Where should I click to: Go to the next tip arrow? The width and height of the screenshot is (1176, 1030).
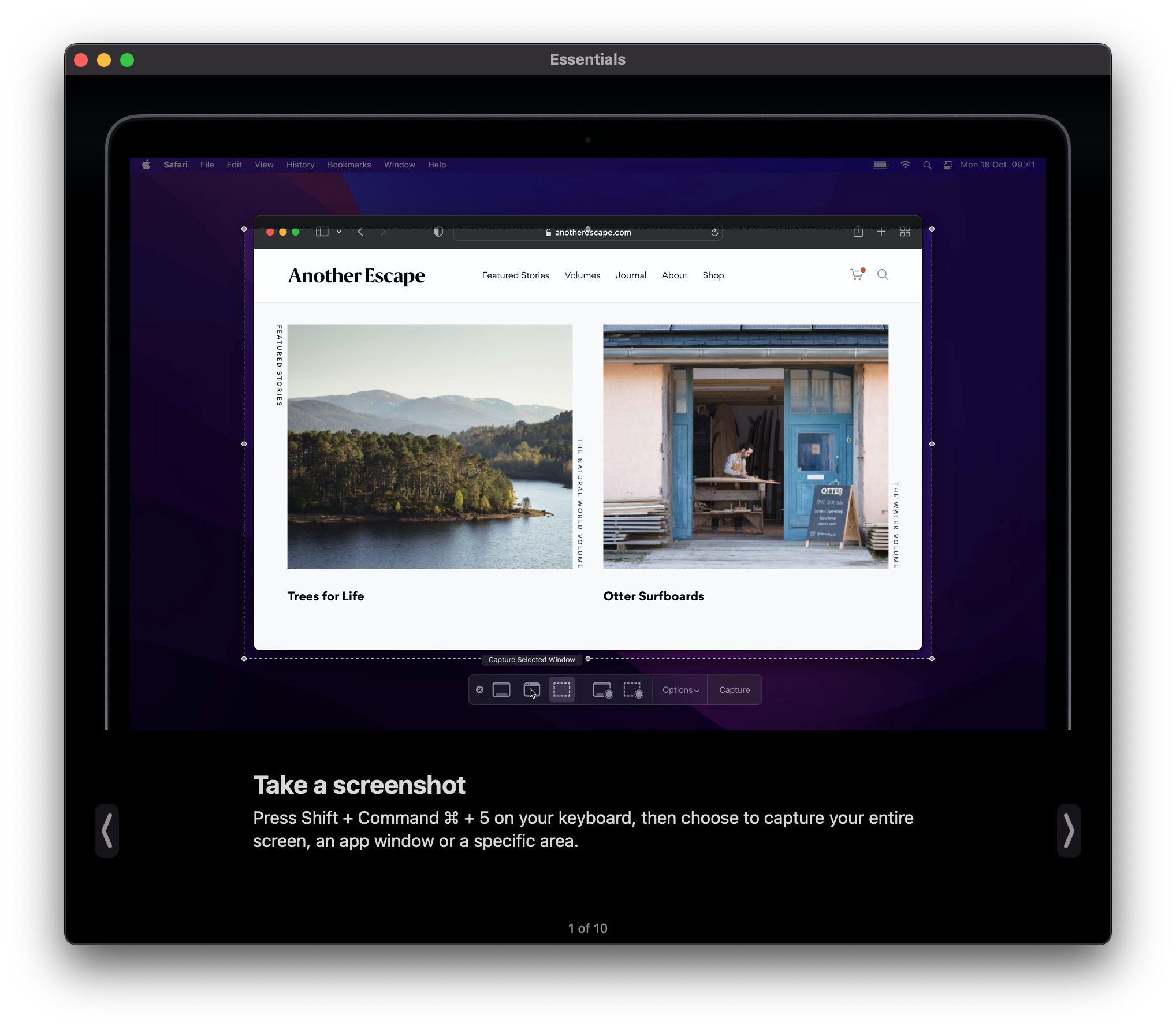1069,831
